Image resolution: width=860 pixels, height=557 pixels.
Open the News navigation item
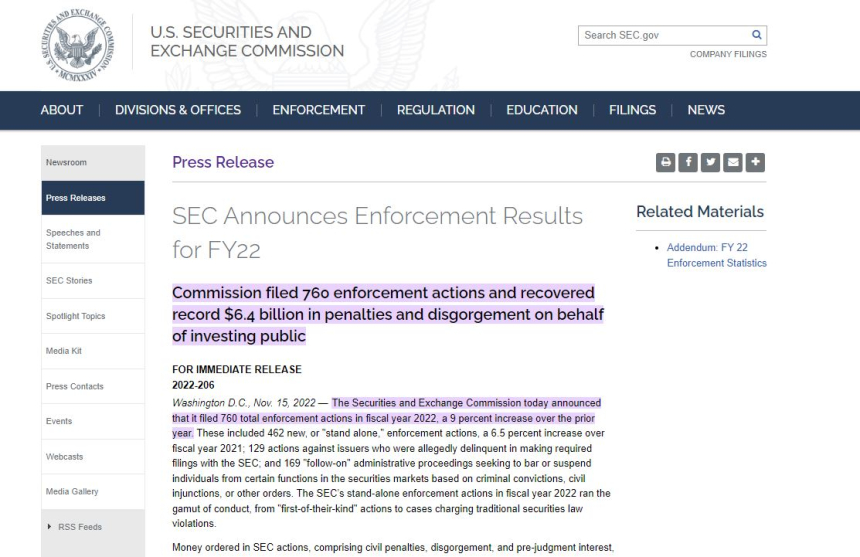706,110
